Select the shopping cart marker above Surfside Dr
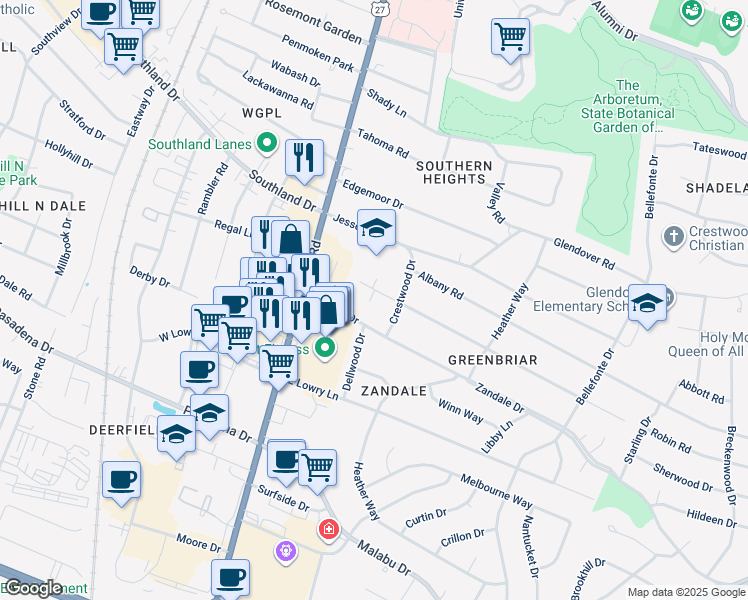 pos(318,464)
